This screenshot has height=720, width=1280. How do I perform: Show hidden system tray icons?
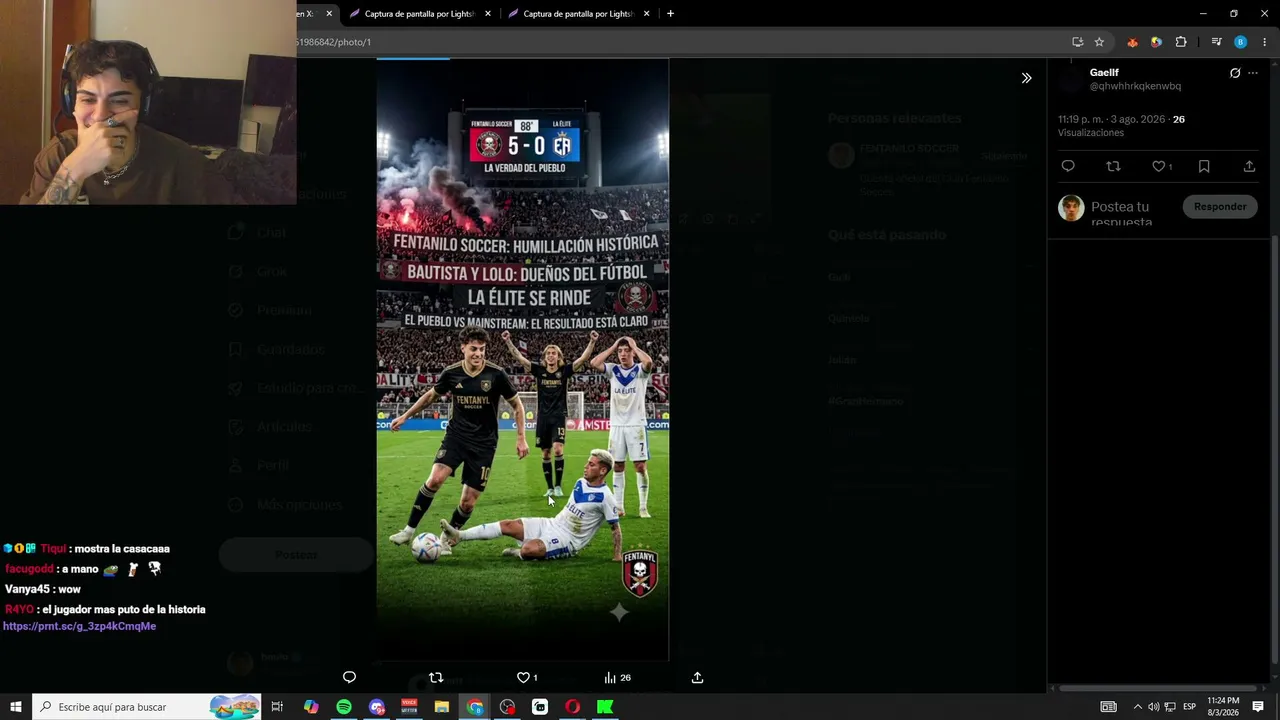[x=1137, y=707]
